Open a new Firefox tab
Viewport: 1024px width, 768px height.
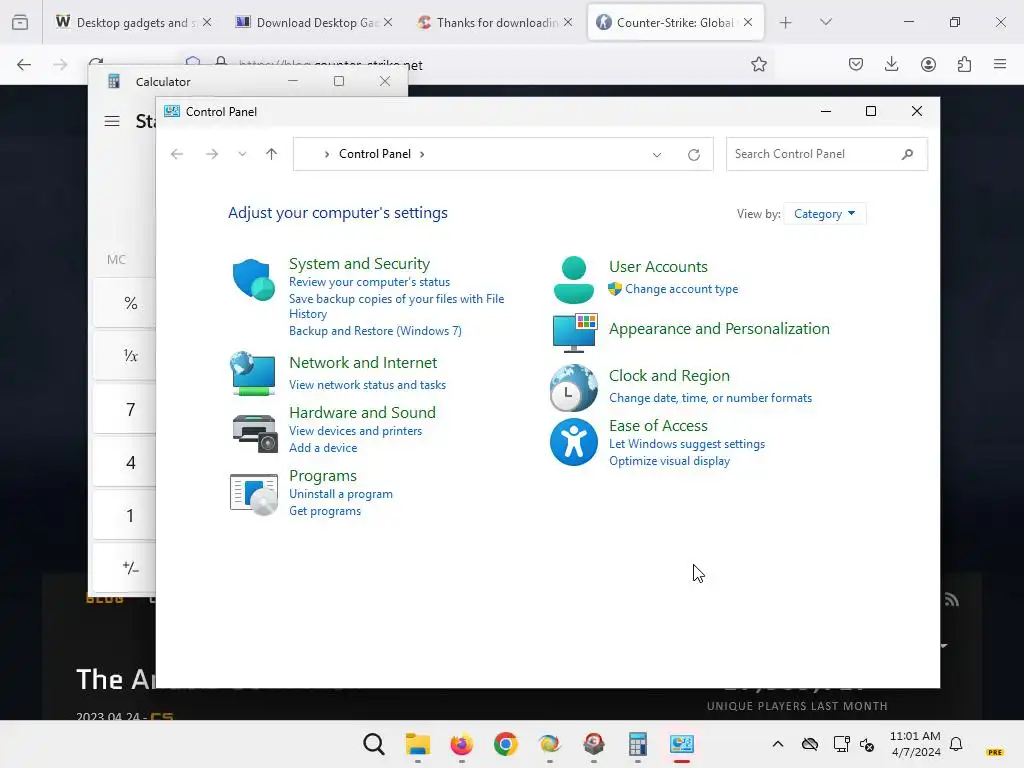786,22
